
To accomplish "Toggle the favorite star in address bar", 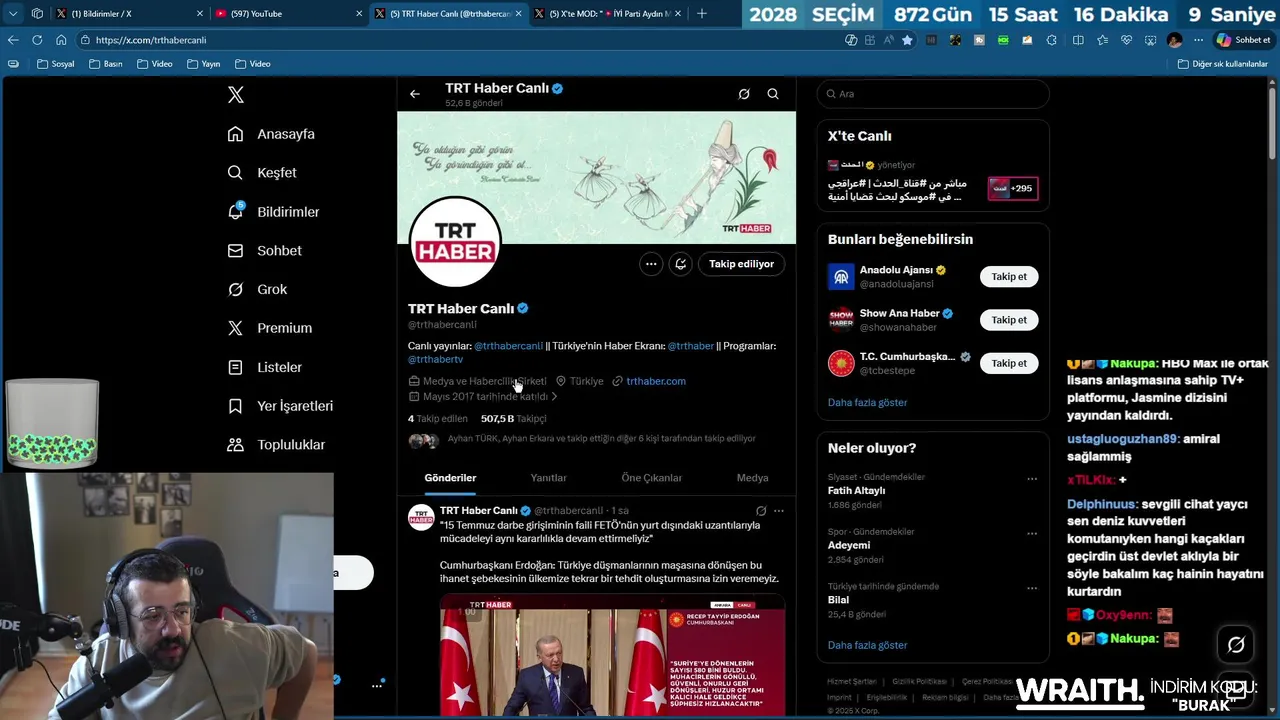I will coord(907,40).
